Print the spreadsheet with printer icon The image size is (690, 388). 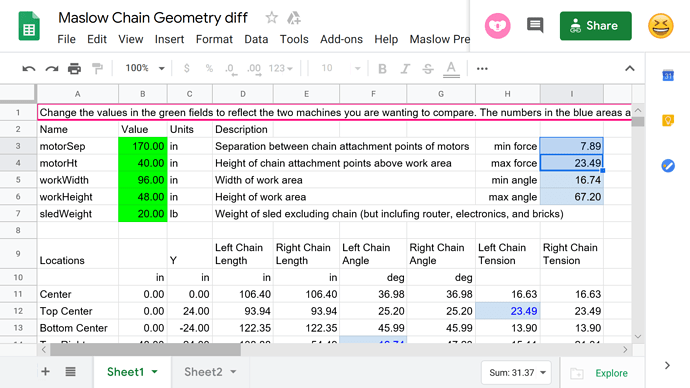pos(74,69)
